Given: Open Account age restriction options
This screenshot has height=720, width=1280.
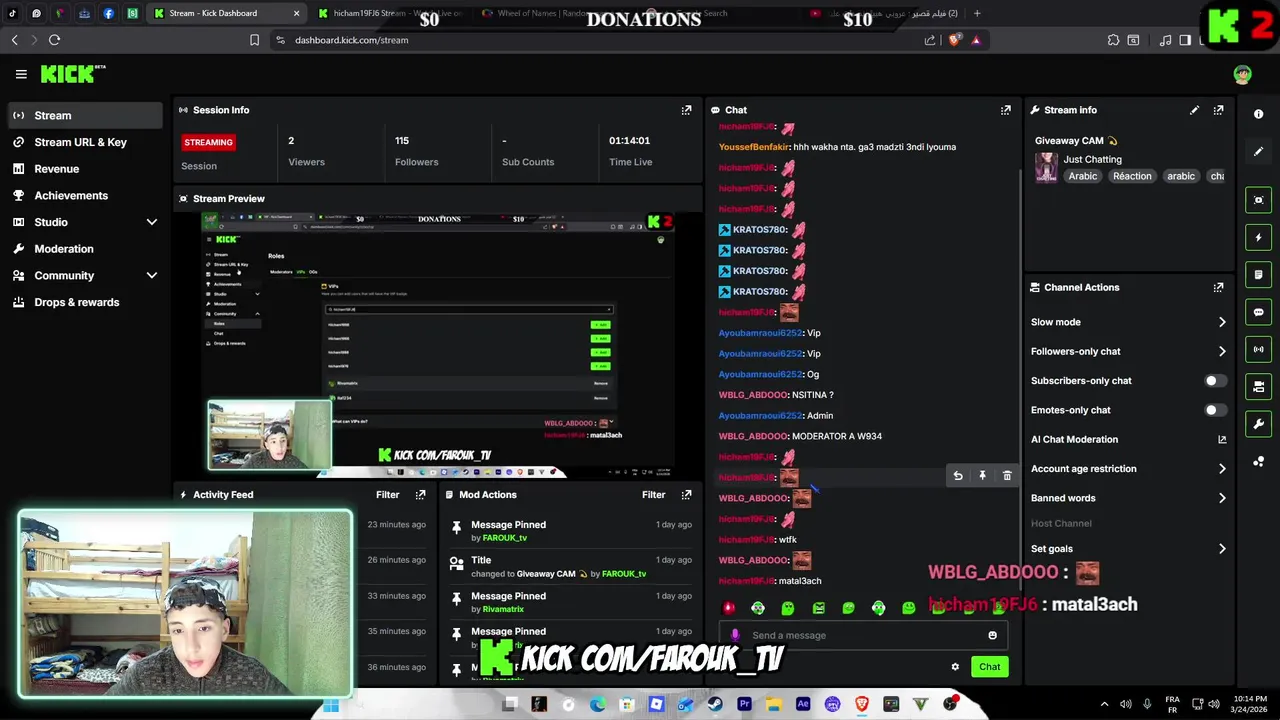Looking at the screenshot, I should (x=1128, y=468).
